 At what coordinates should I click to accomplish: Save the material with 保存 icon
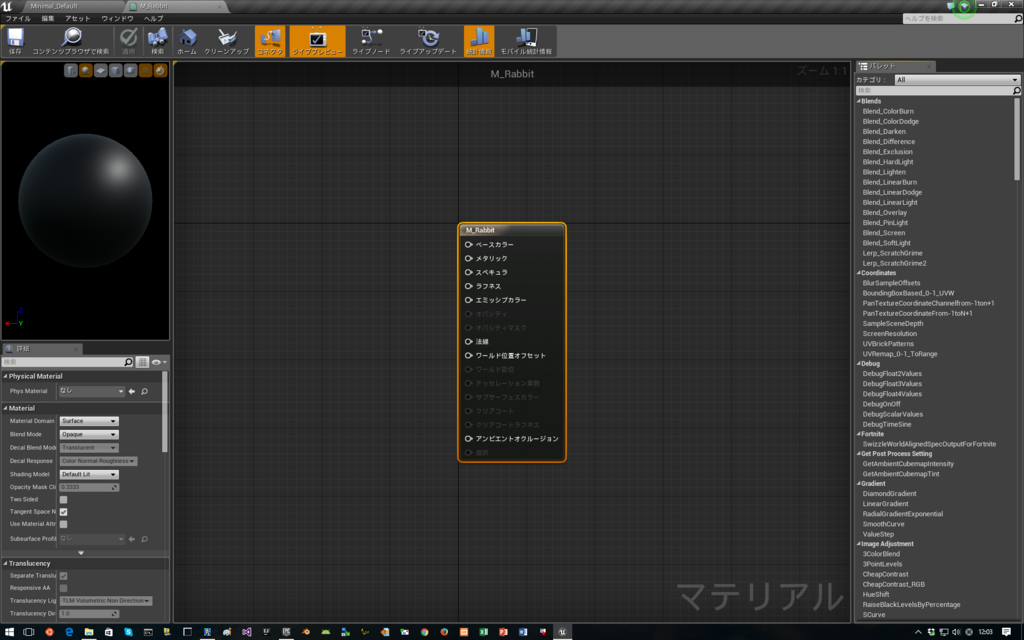coord(15,40)
